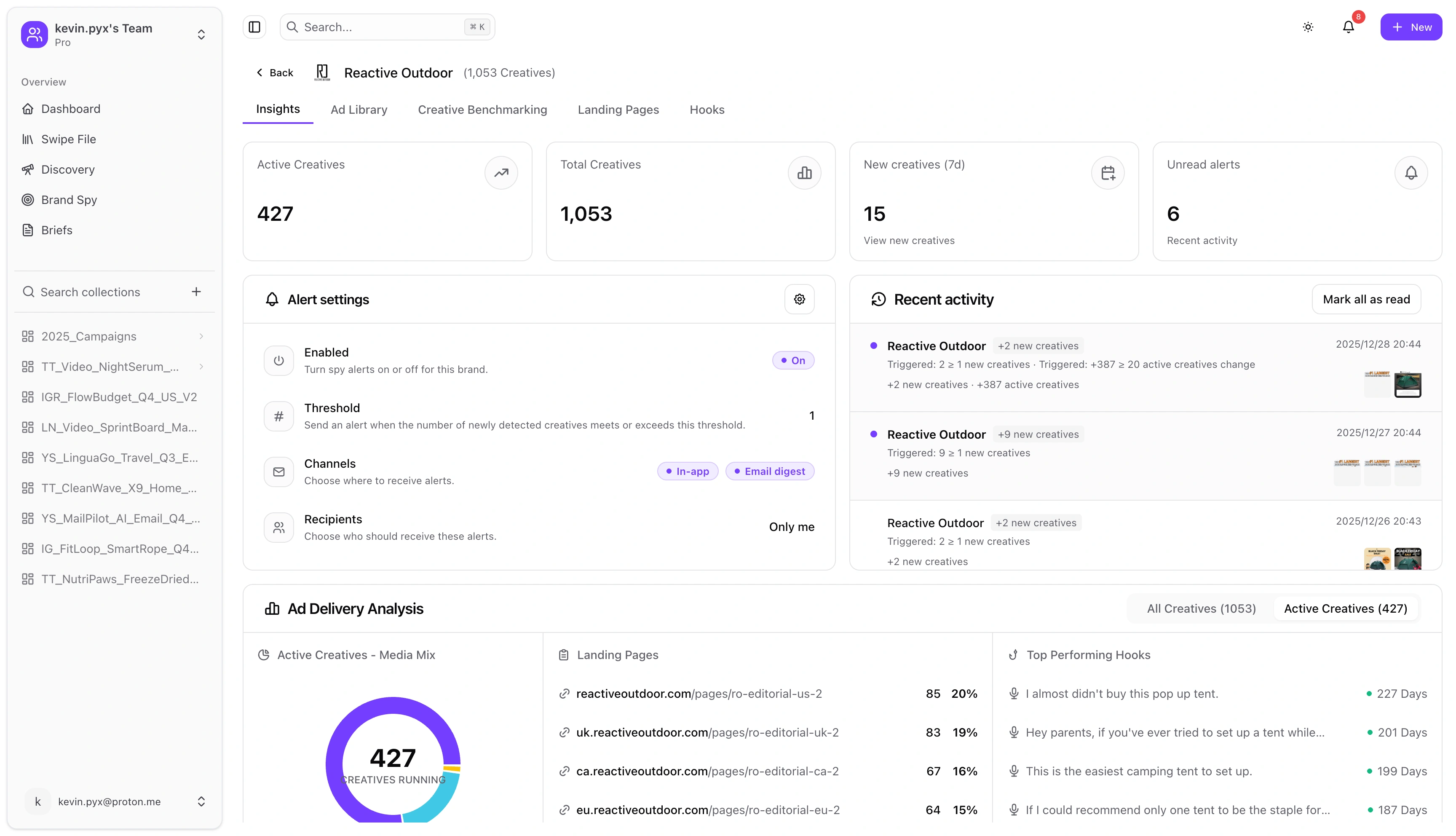This screenshot has width=1456, height=836.
Task: Toggle the In-app channel pill
Action: point(687,472)
